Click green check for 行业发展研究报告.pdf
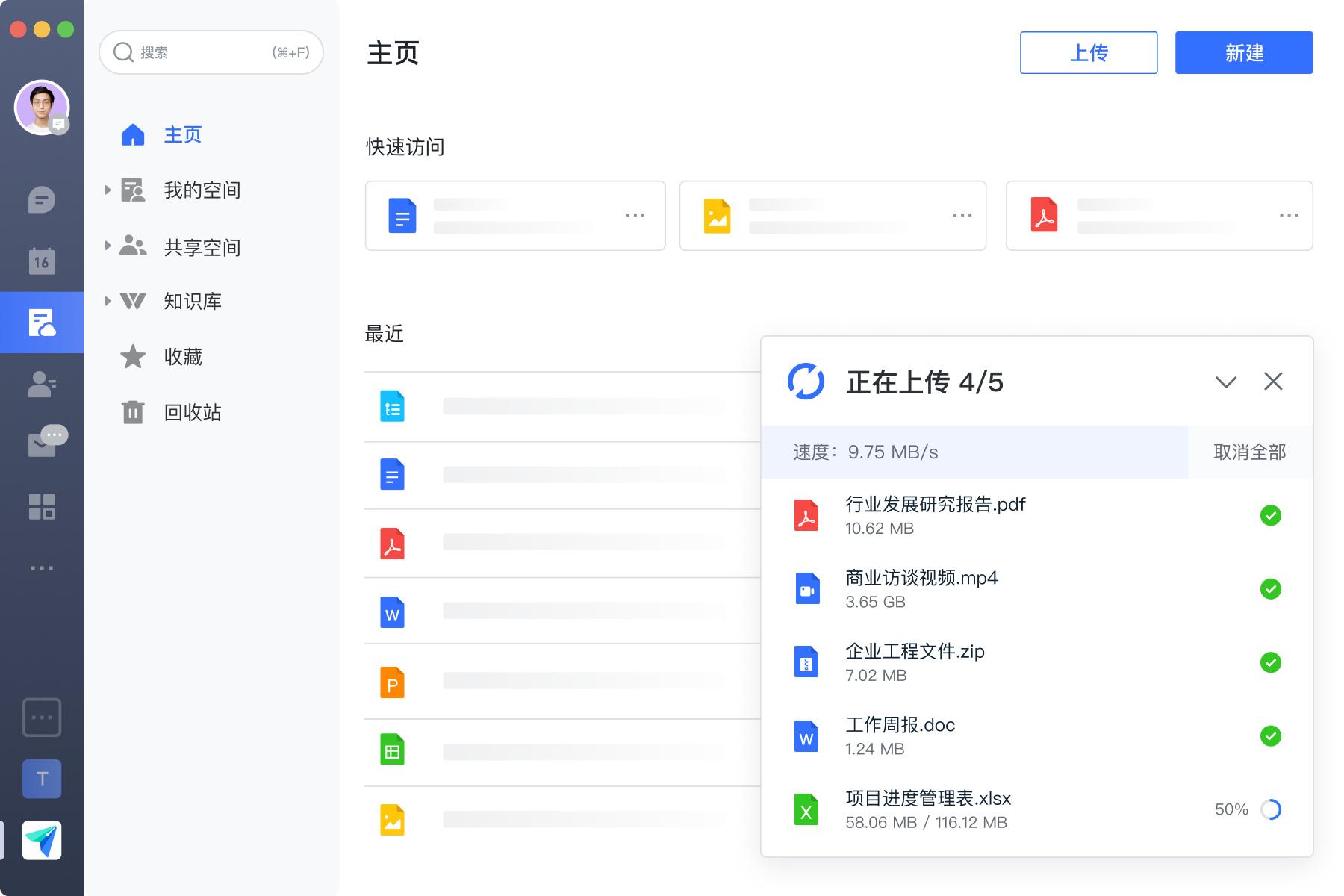1344x896 pixels. point(1271,515)
